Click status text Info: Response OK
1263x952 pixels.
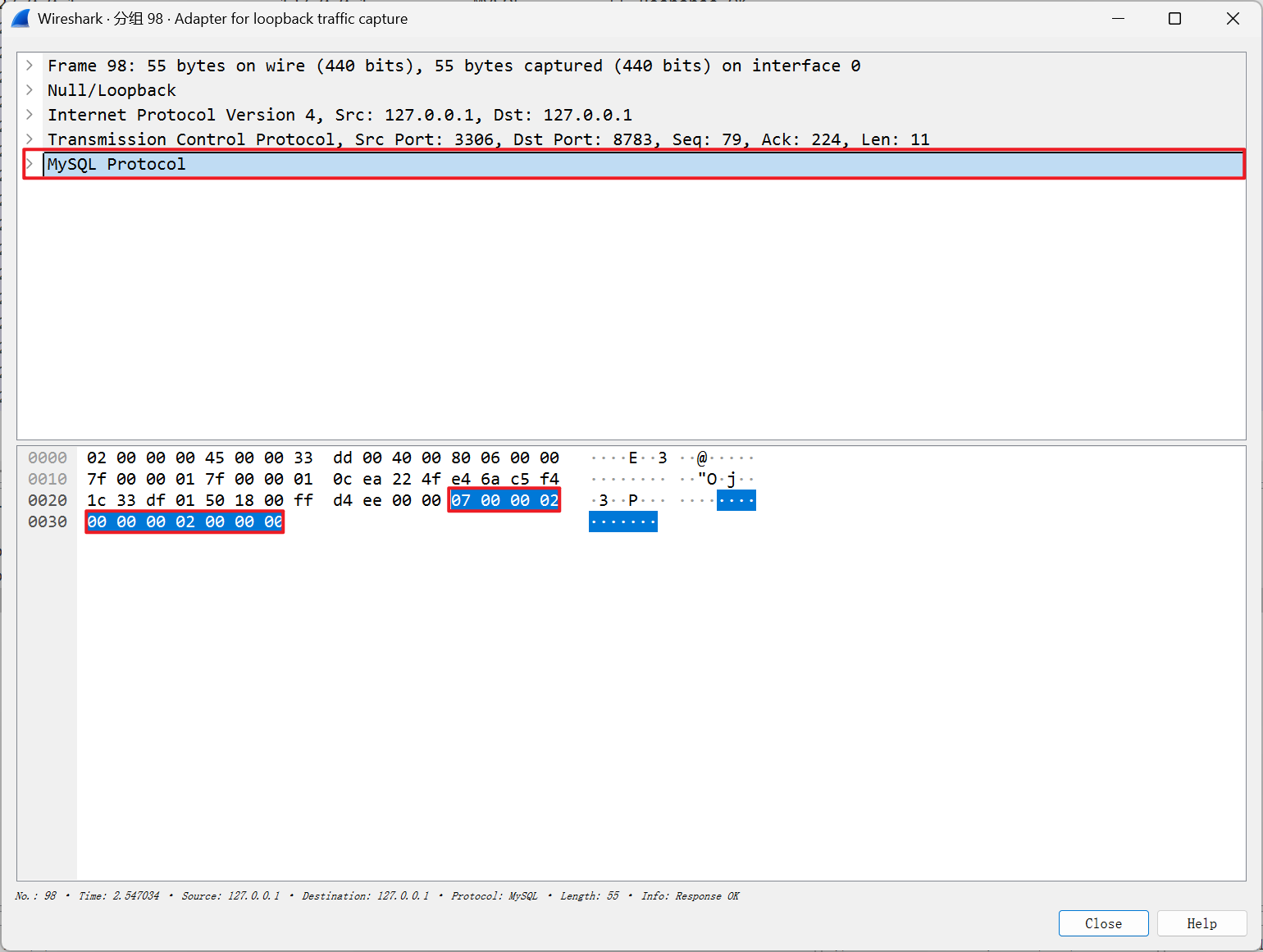(x=690, y=896)
